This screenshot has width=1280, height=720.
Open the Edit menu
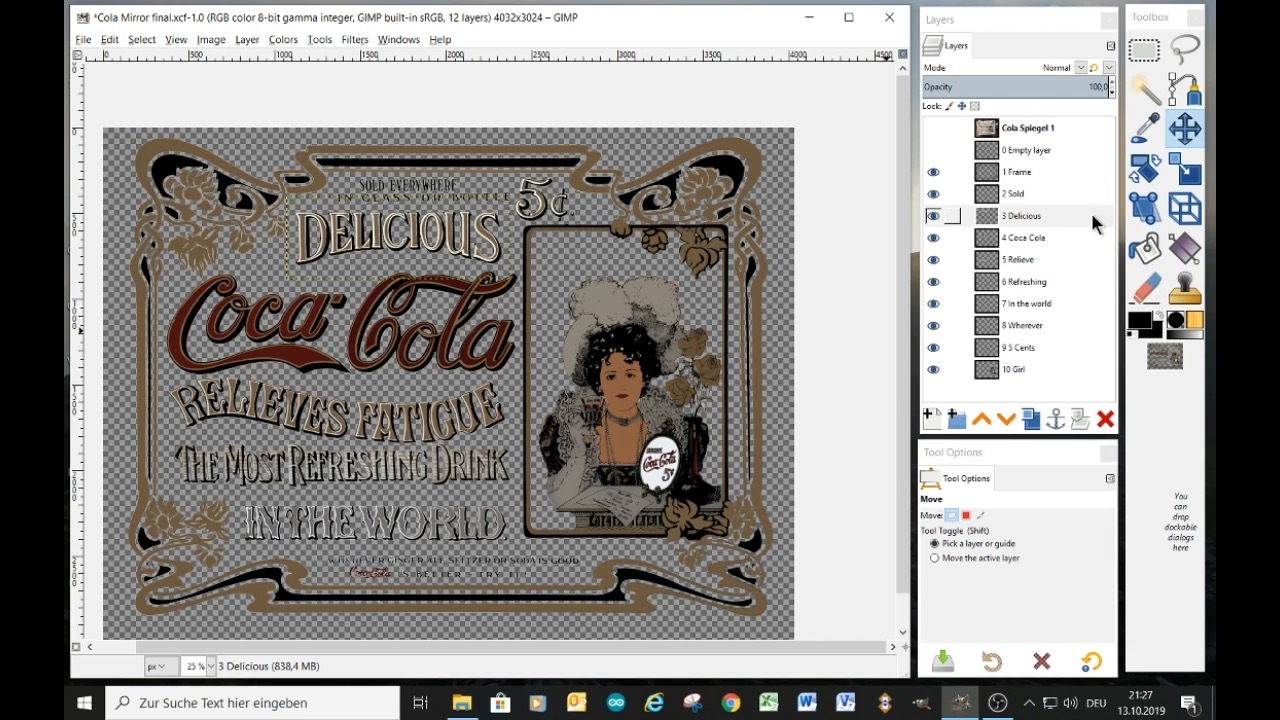click(110, 40)
